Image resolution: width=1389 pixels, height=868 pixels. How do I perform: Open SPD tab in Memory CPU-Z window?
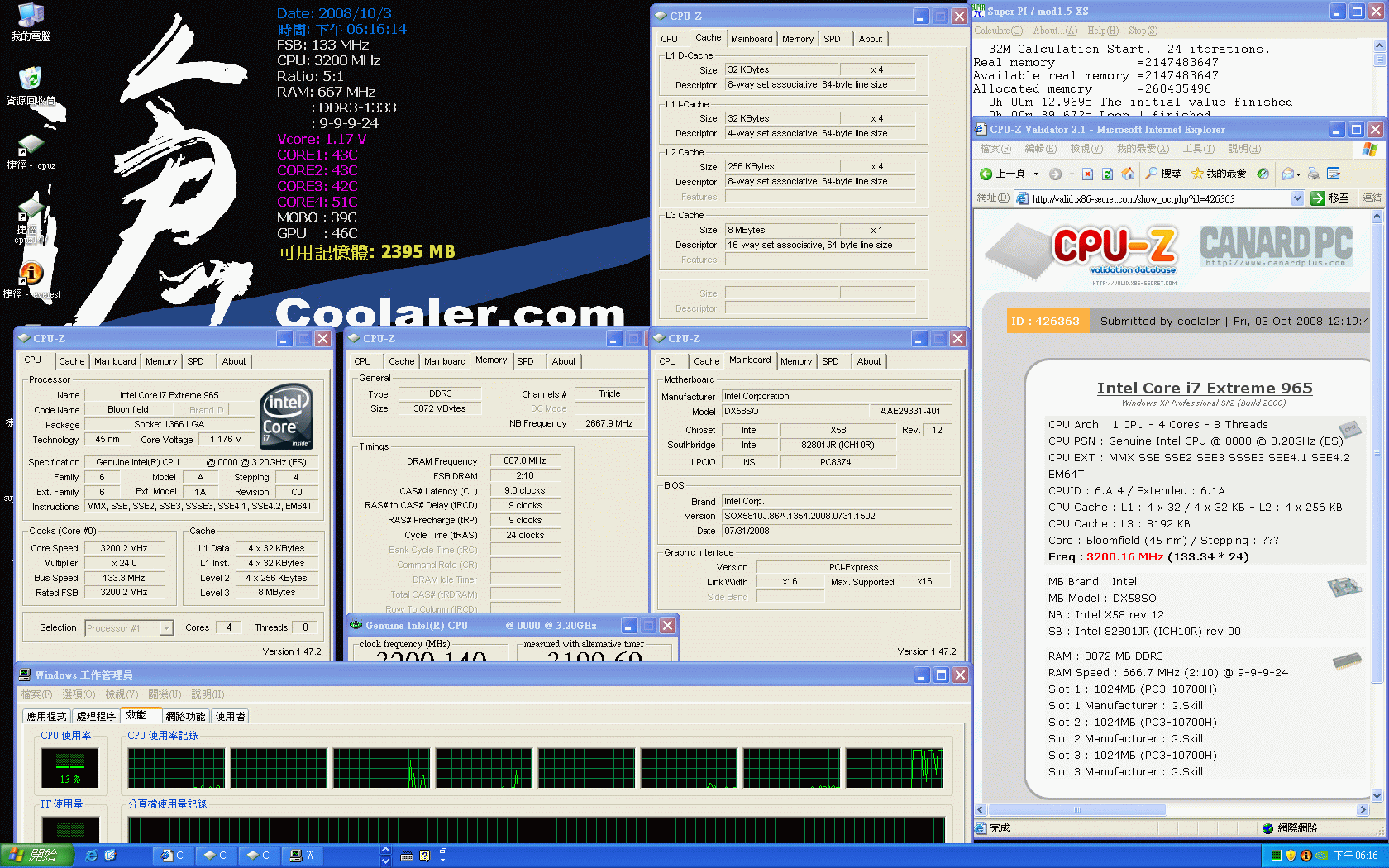pos(525,361)
